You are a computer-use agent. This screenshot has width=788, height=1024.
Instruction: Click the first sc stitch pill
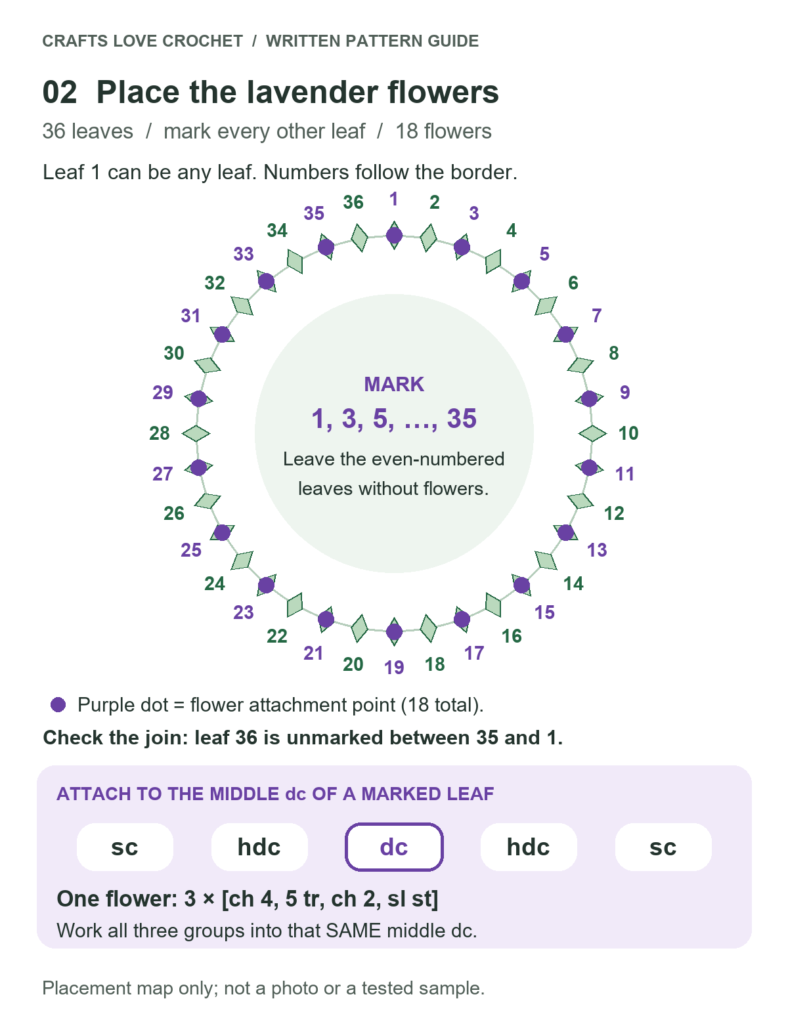125,847
